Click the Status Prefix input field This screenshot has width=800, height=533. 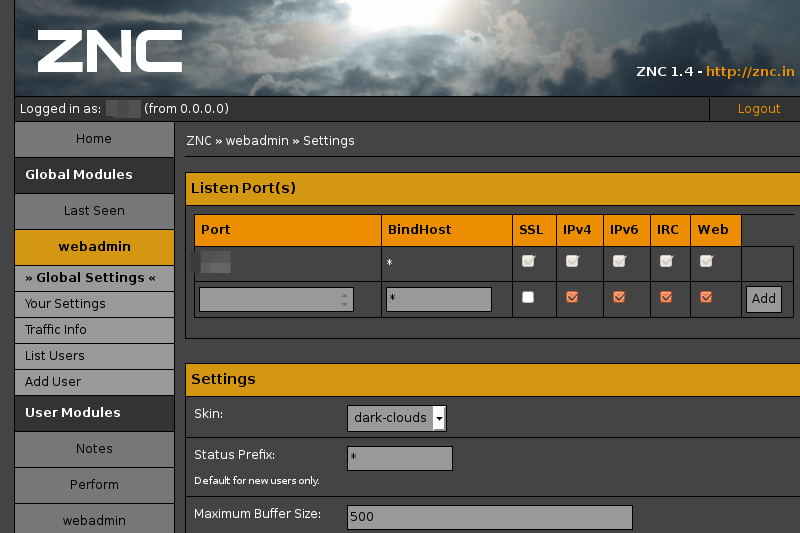point(399,458)
